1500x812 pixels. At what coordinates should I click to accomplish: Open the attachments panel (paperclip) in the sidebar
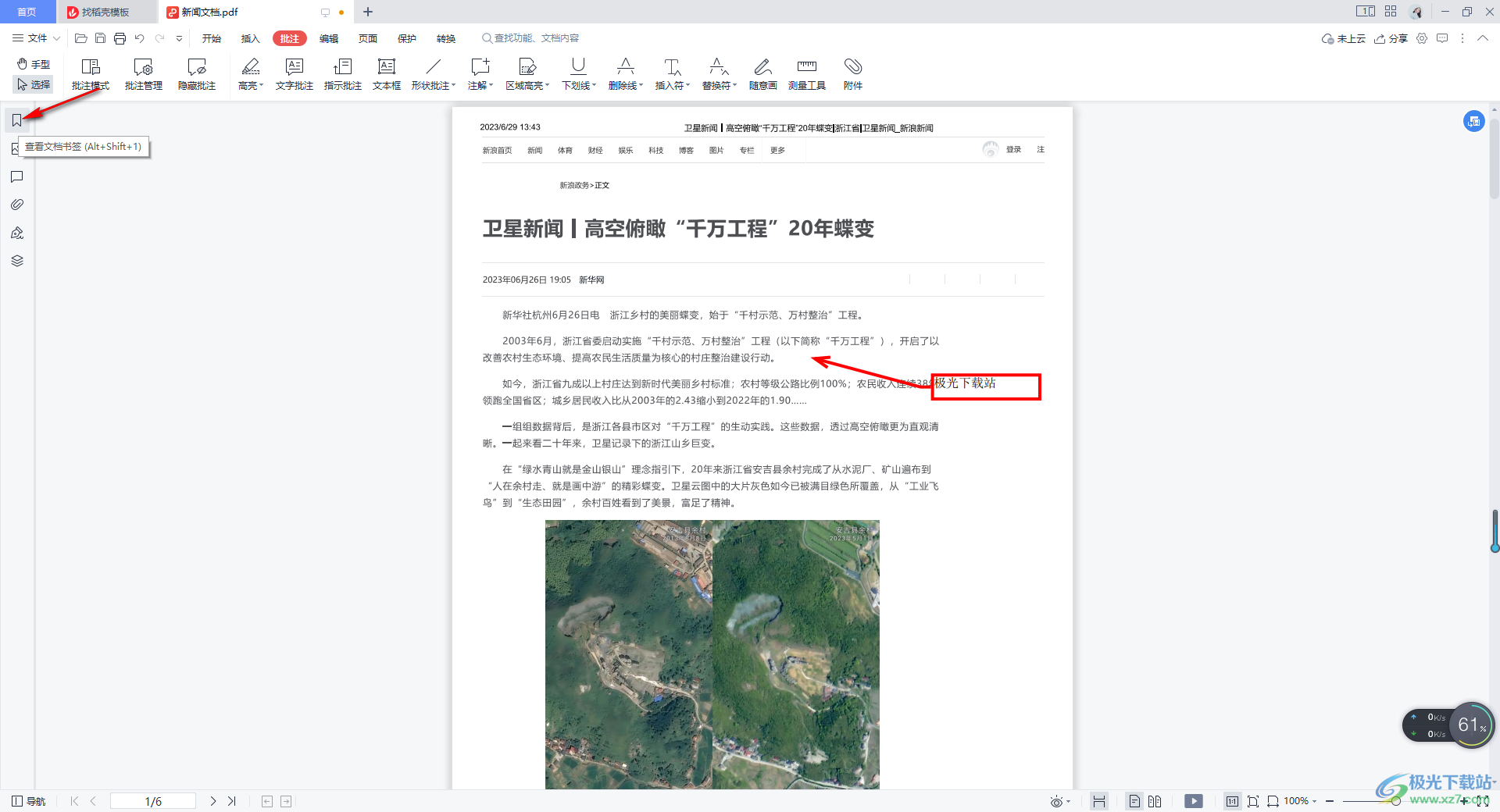(16, 205)
